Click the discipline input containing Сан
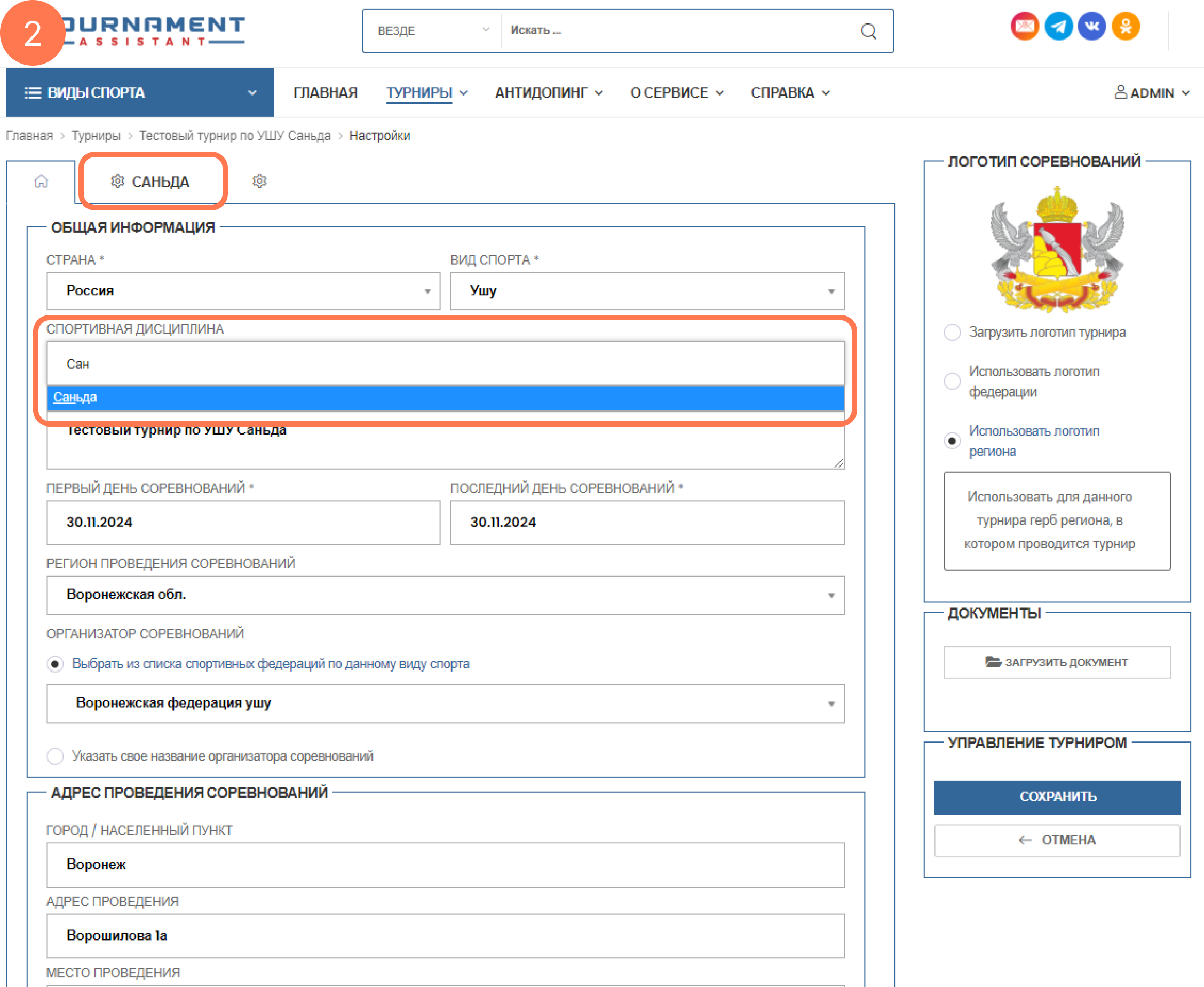This screenshot has height=987, width=1204. 446,364
